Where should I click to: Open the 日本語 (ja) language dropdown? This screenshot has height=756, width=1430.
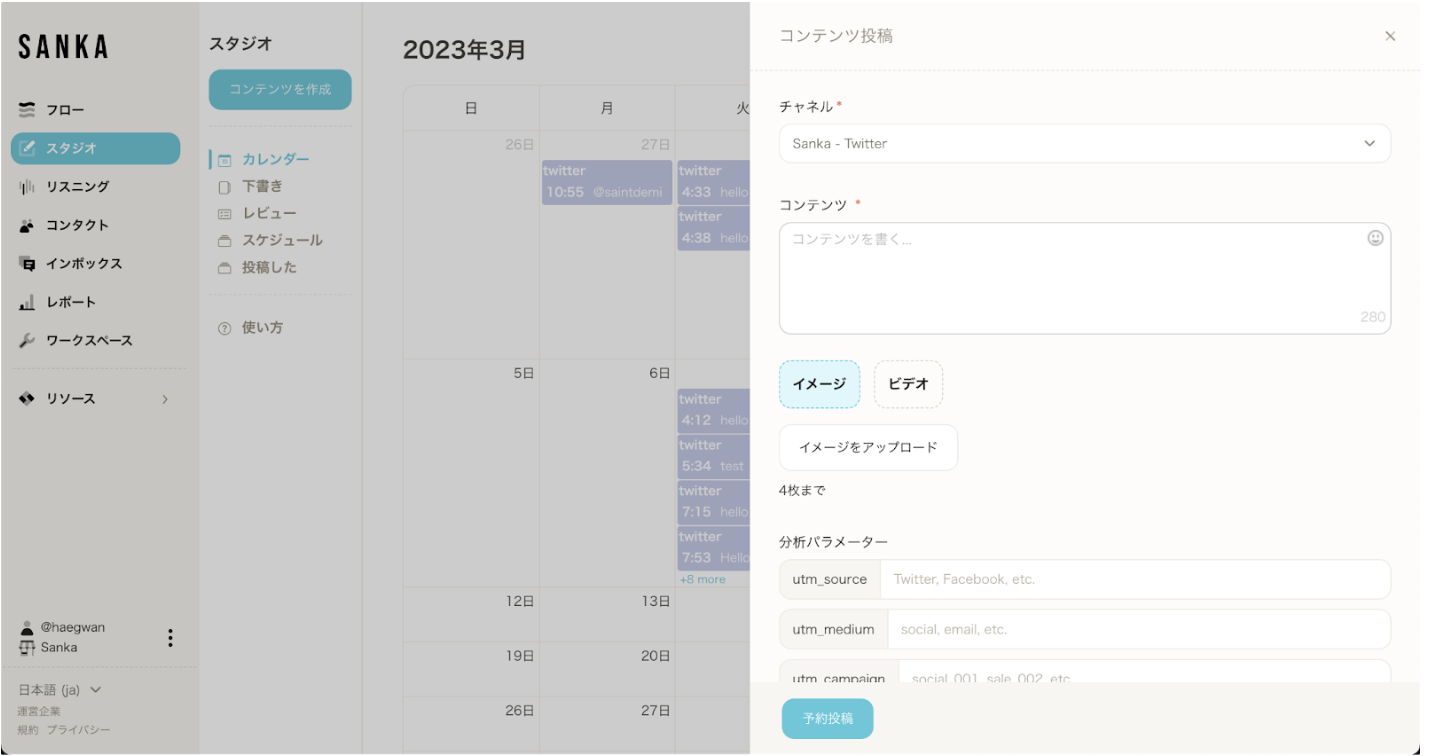tap(60, 690)
